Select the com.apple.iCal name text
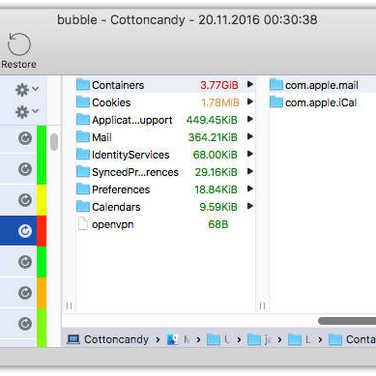Screen dimensions: 376x376 click(321, 103)
